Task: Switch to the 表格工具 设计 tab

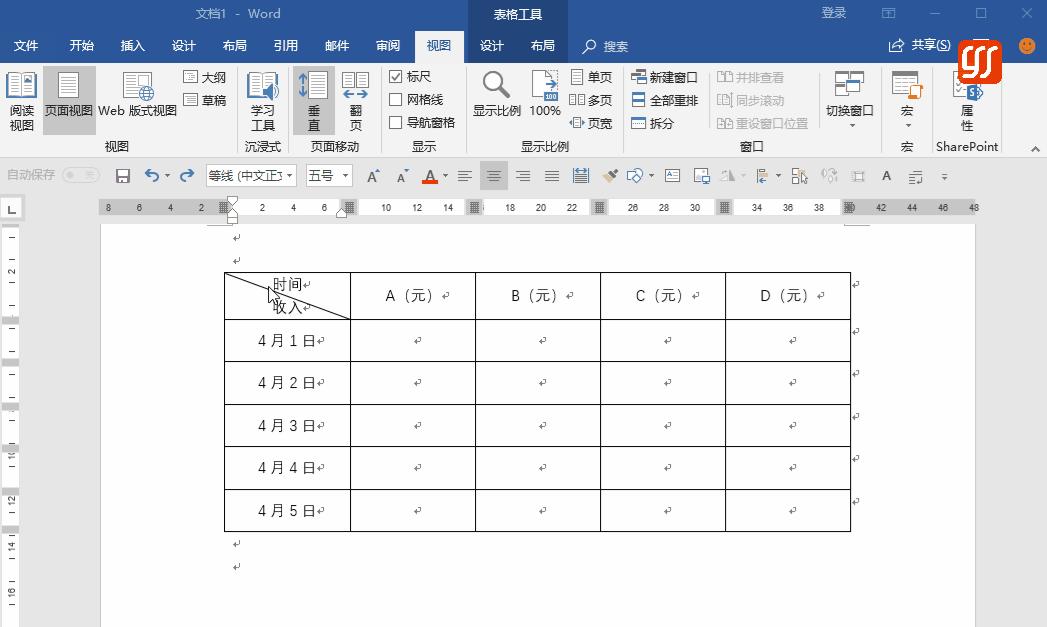Action: click(x=491, y=45)
